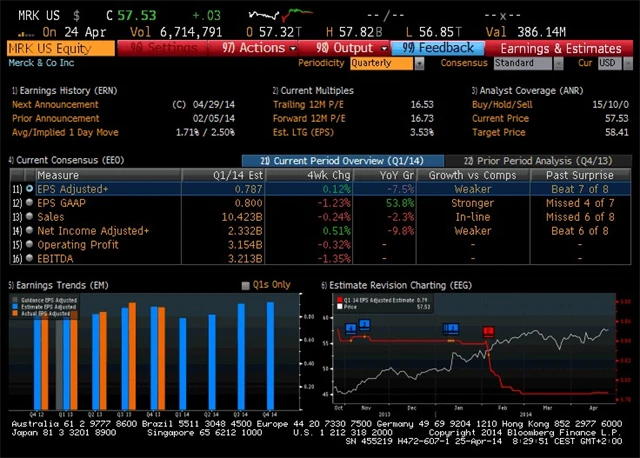The width and height of the screenshot is (640, 458).
Task: Click the red legend icon for EPS Adjusted Estimate
Action: [x=341, y=298]
